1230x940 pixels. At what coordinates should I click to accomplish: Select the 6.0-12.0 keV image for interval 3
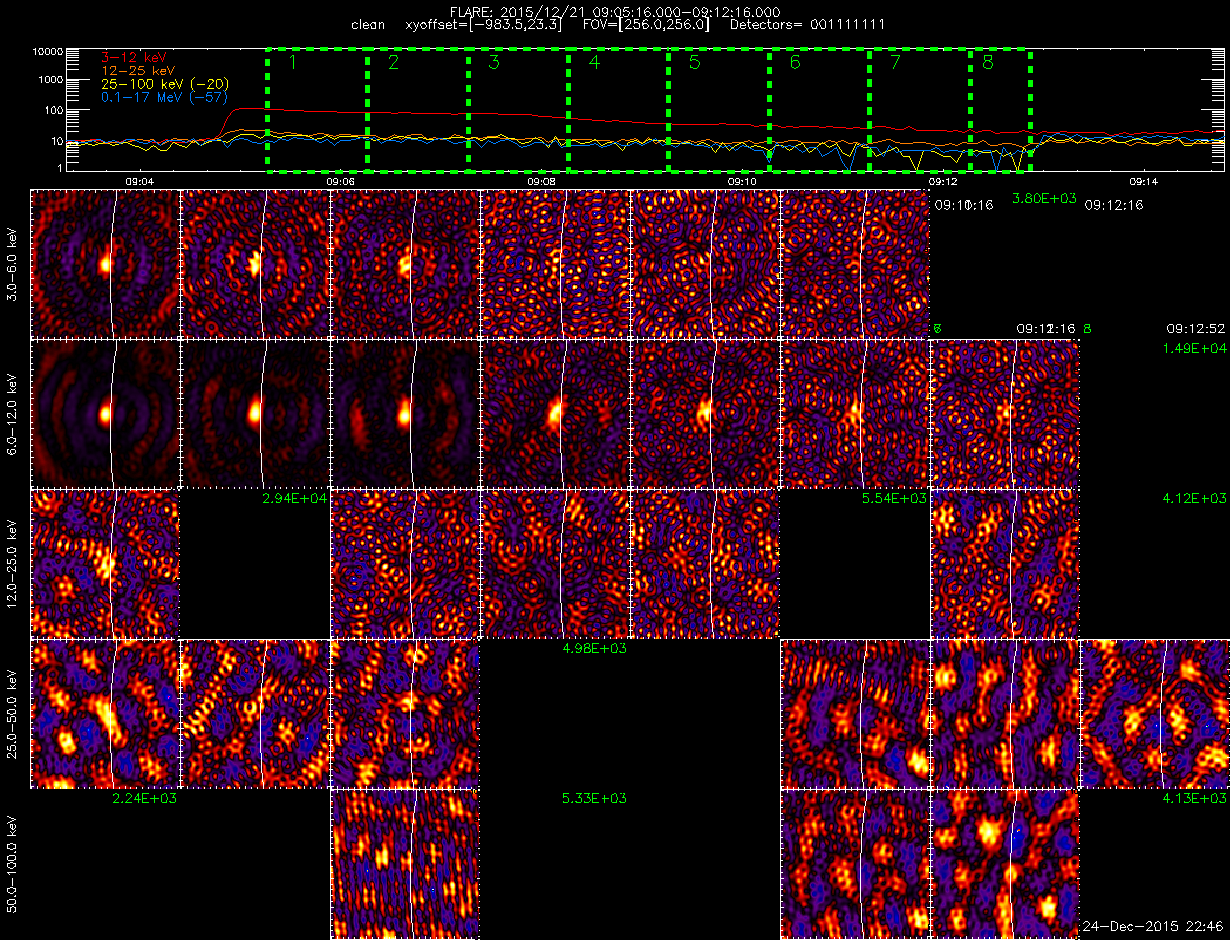(x=405, y=413)
